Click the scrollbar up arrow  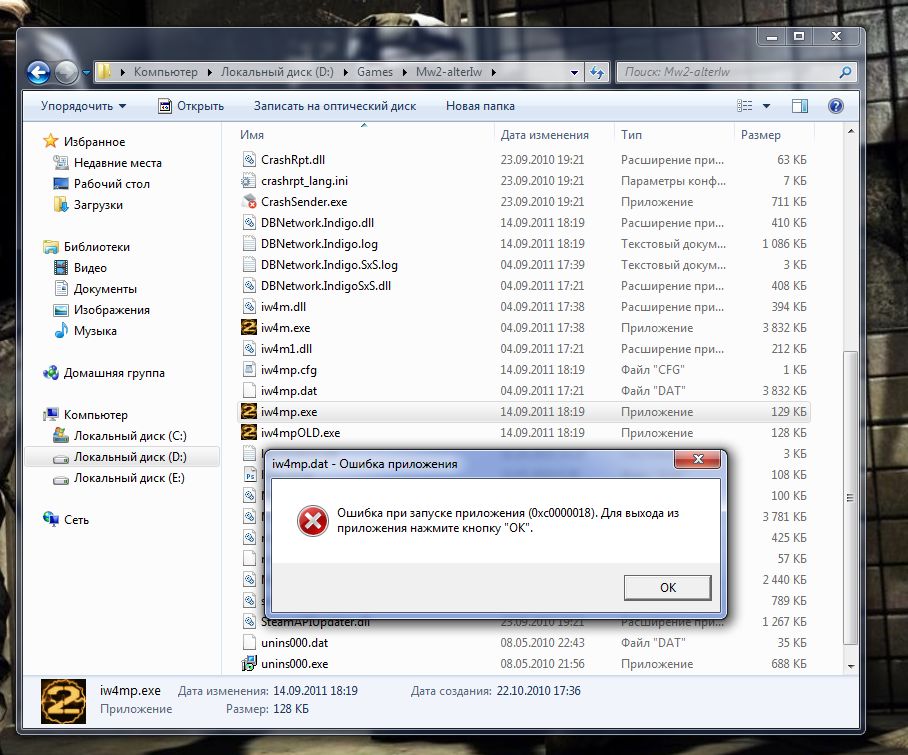click(x=851, y=131)
